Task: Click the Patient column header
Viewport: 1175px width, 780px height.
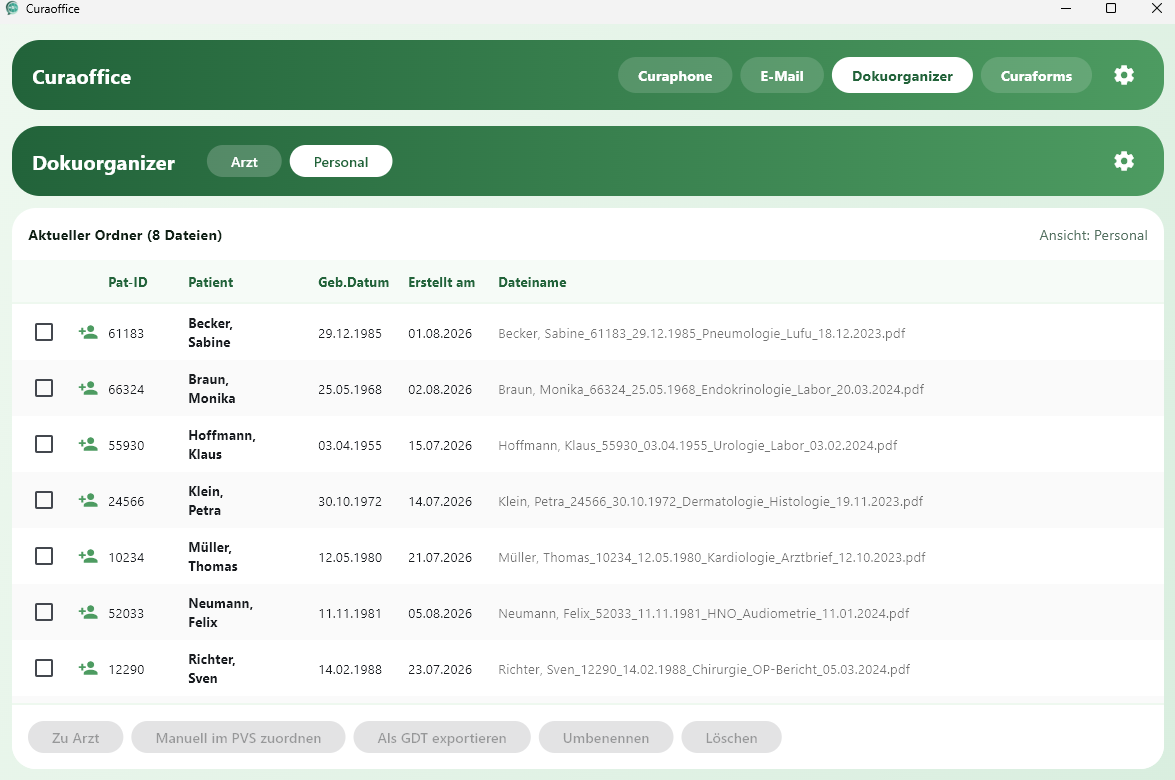Action: [x=211, y=282]
